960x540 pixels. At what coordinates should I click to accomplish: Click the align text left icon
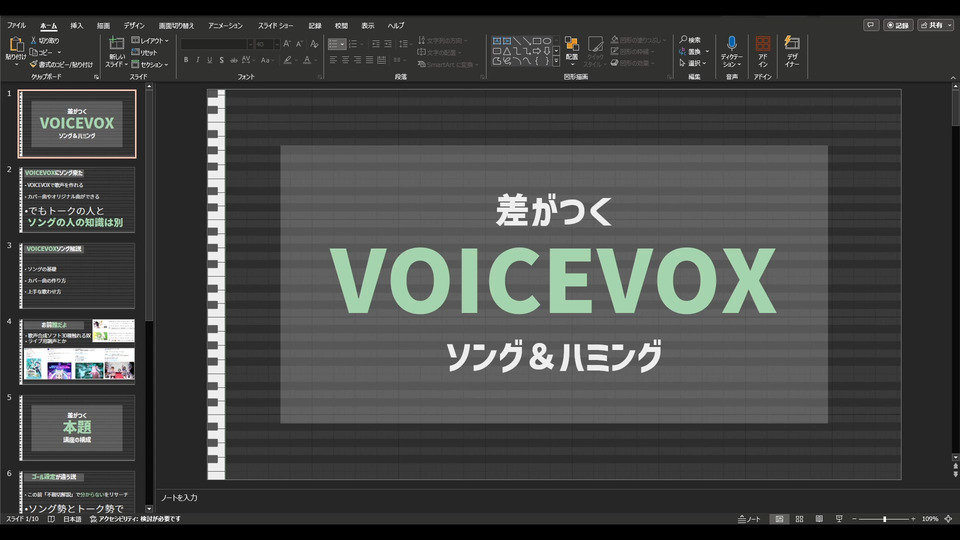click(x=334, y=60)
